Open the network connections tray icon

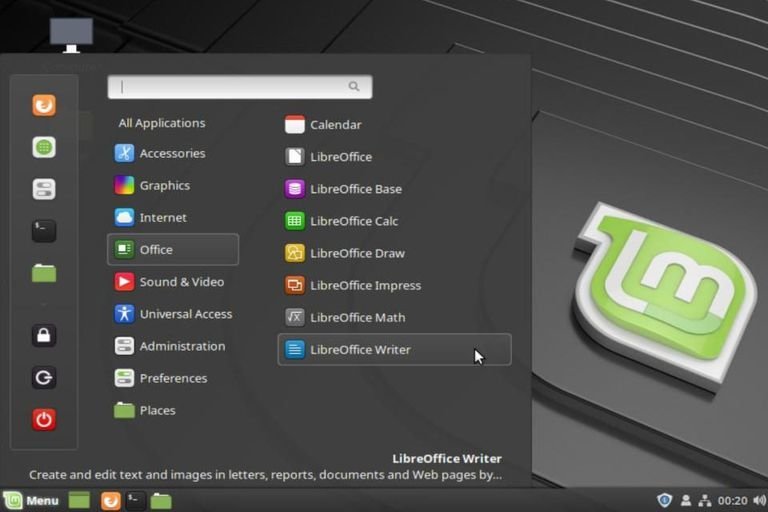tap(705, 500)
